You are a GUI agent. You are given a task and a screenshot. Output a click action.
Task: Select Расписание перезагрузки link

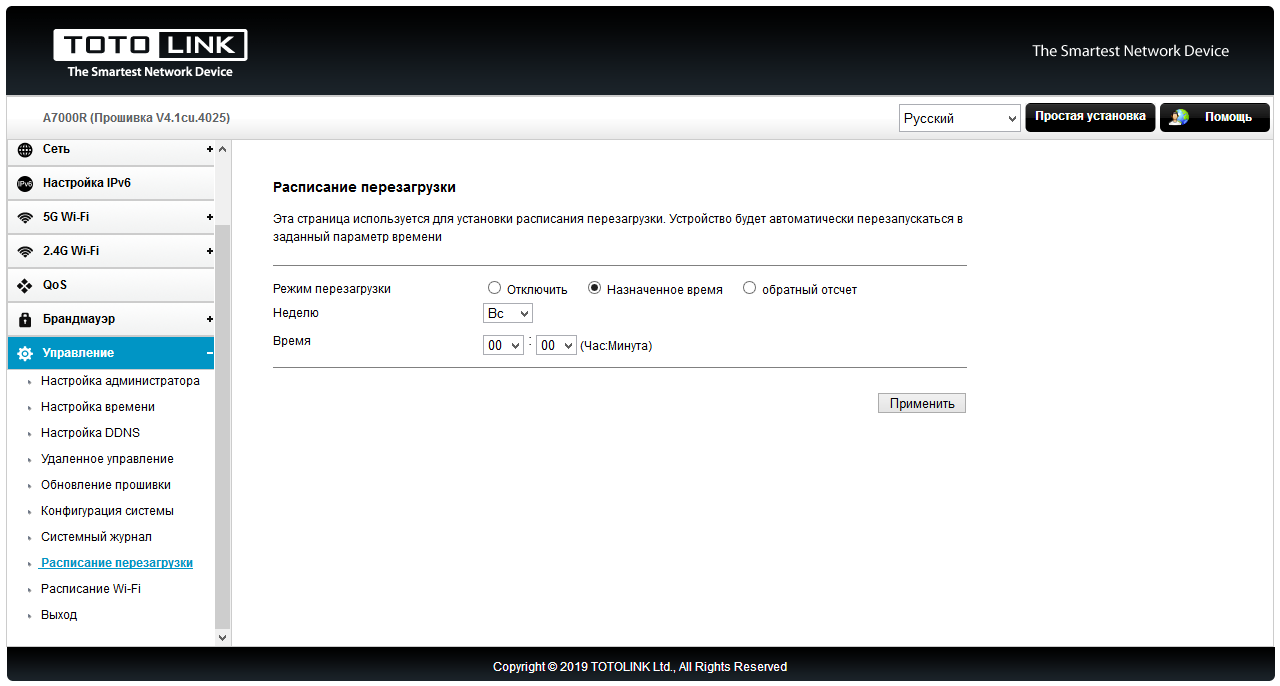click(x=117, y=563)
